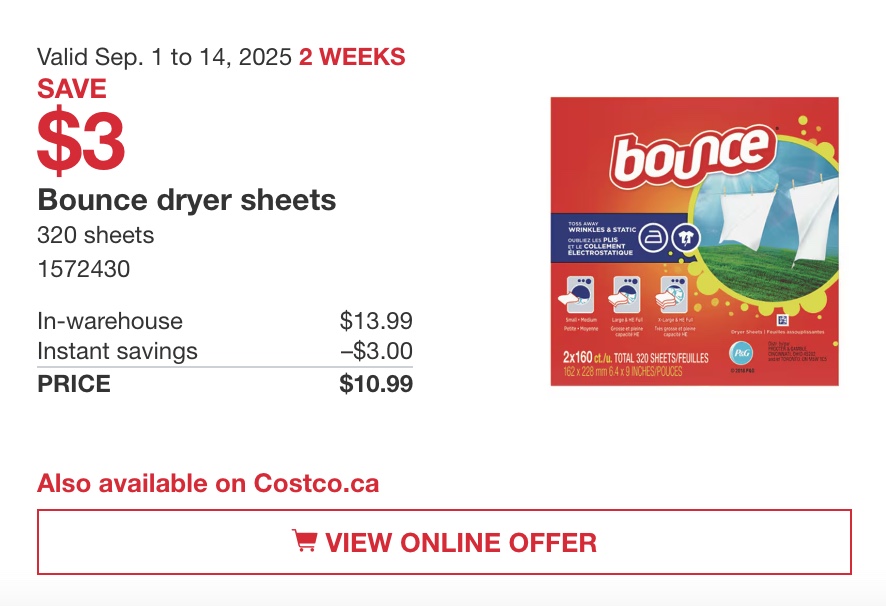This screenshot has width=886, height=606.
Task: Click the white sheets on clothesline in the product image
Action: pyautogui.click(x=770, y=220)
